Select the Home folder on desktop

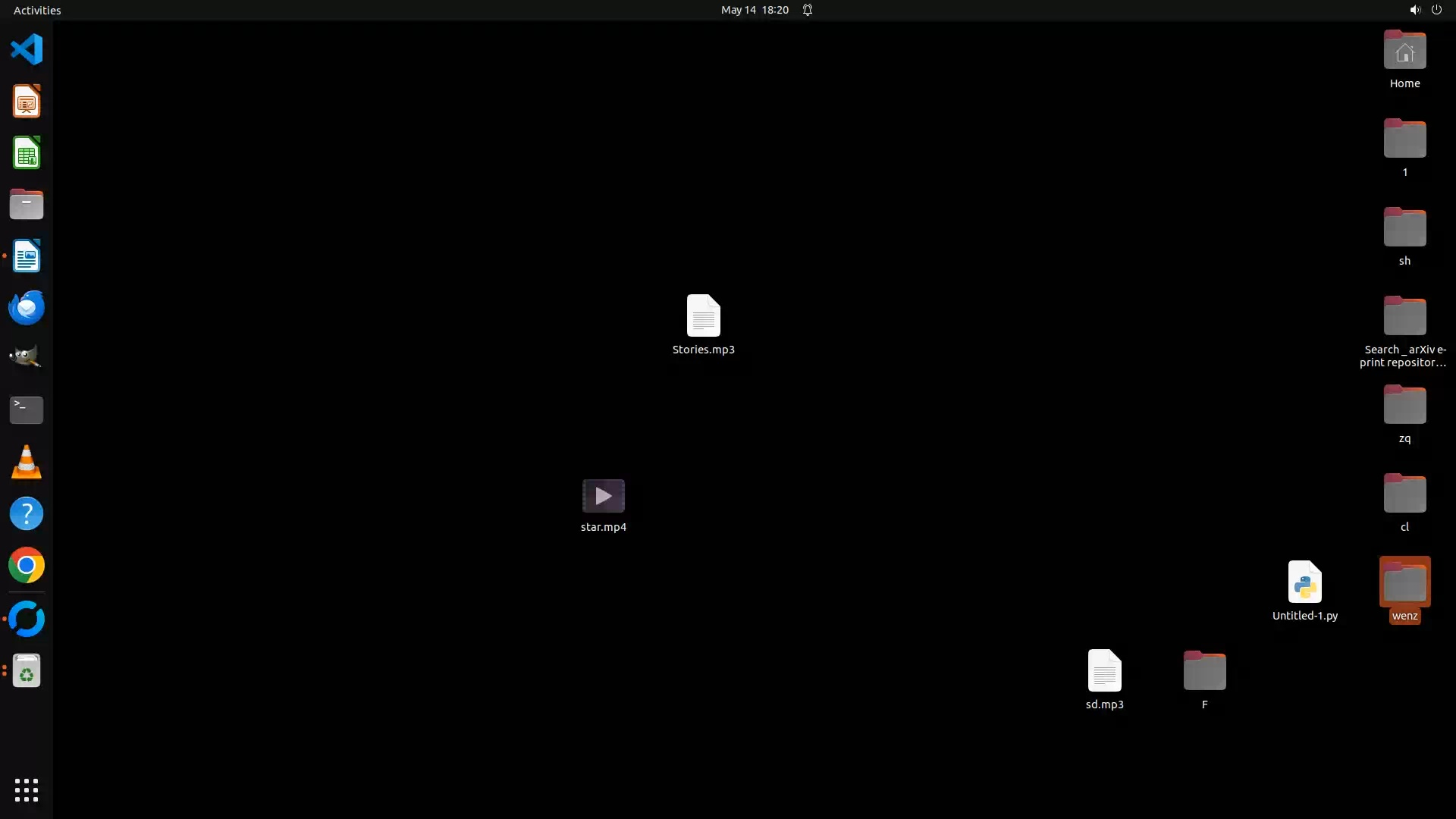(x=1404, y=52)
